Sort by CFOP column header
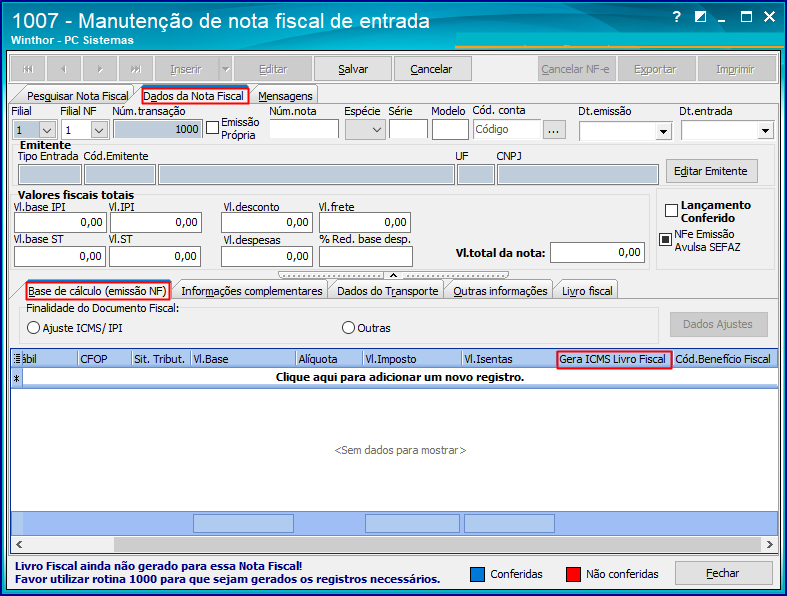This screenshot has height=596, width=787. 104,359
